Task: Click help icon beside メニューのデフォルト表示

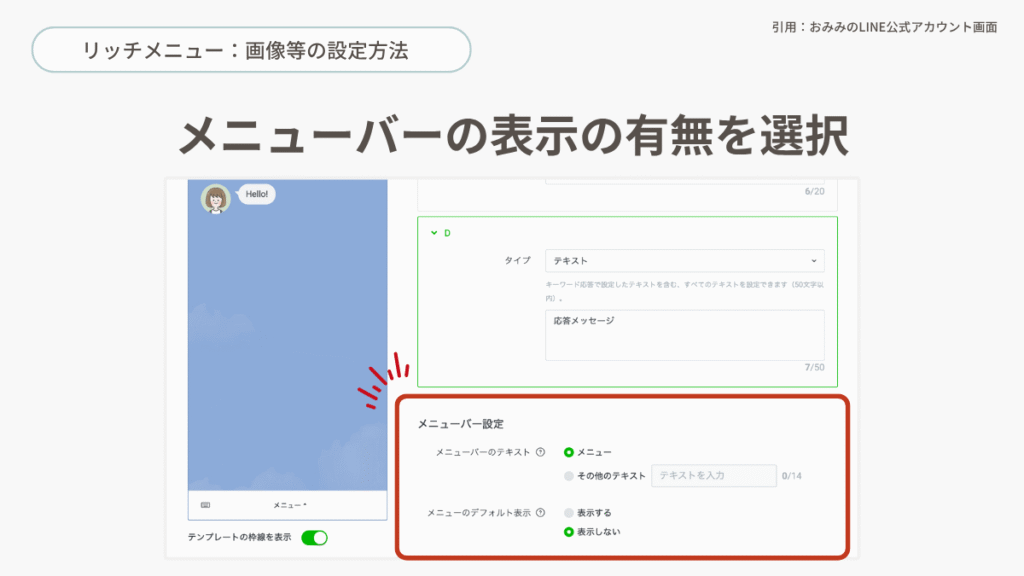Action: click(540, 513)
